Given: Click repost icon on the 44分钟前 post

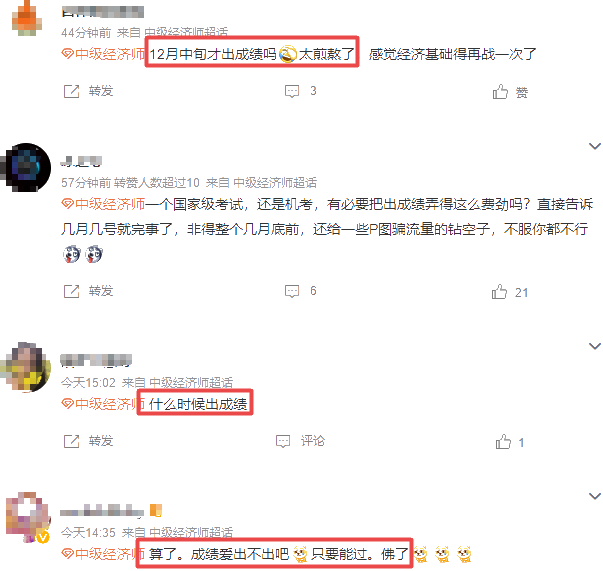Looking at the screenshot, I should point(71,92).
